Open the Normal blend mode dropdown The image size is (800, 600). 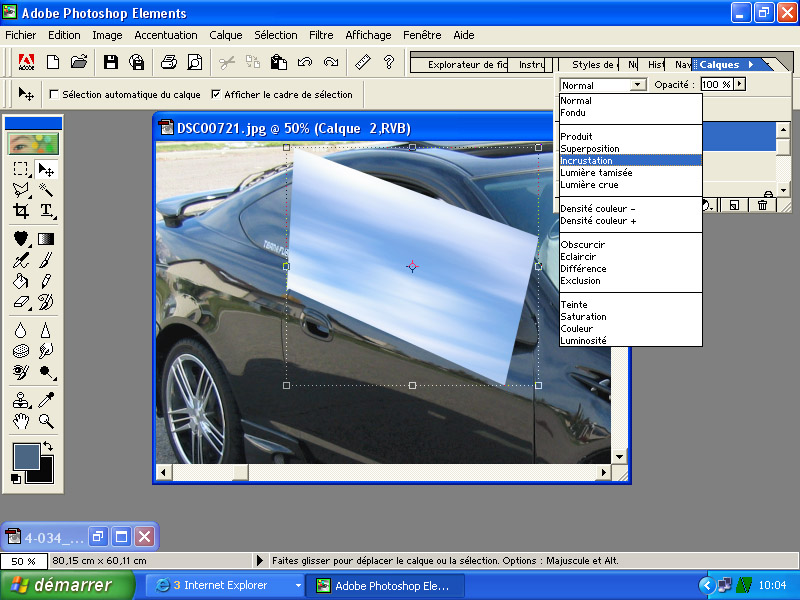[x=638, y=85]
